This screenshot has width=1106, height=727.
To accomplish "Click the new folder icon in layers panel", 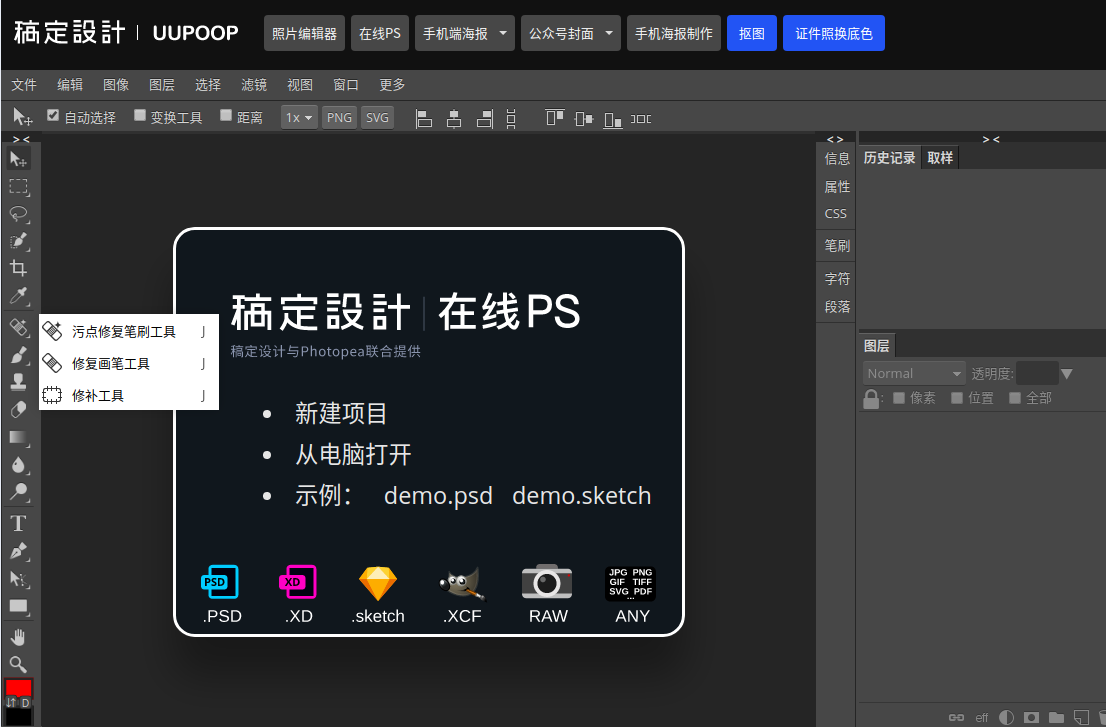I will [1056, 717].
